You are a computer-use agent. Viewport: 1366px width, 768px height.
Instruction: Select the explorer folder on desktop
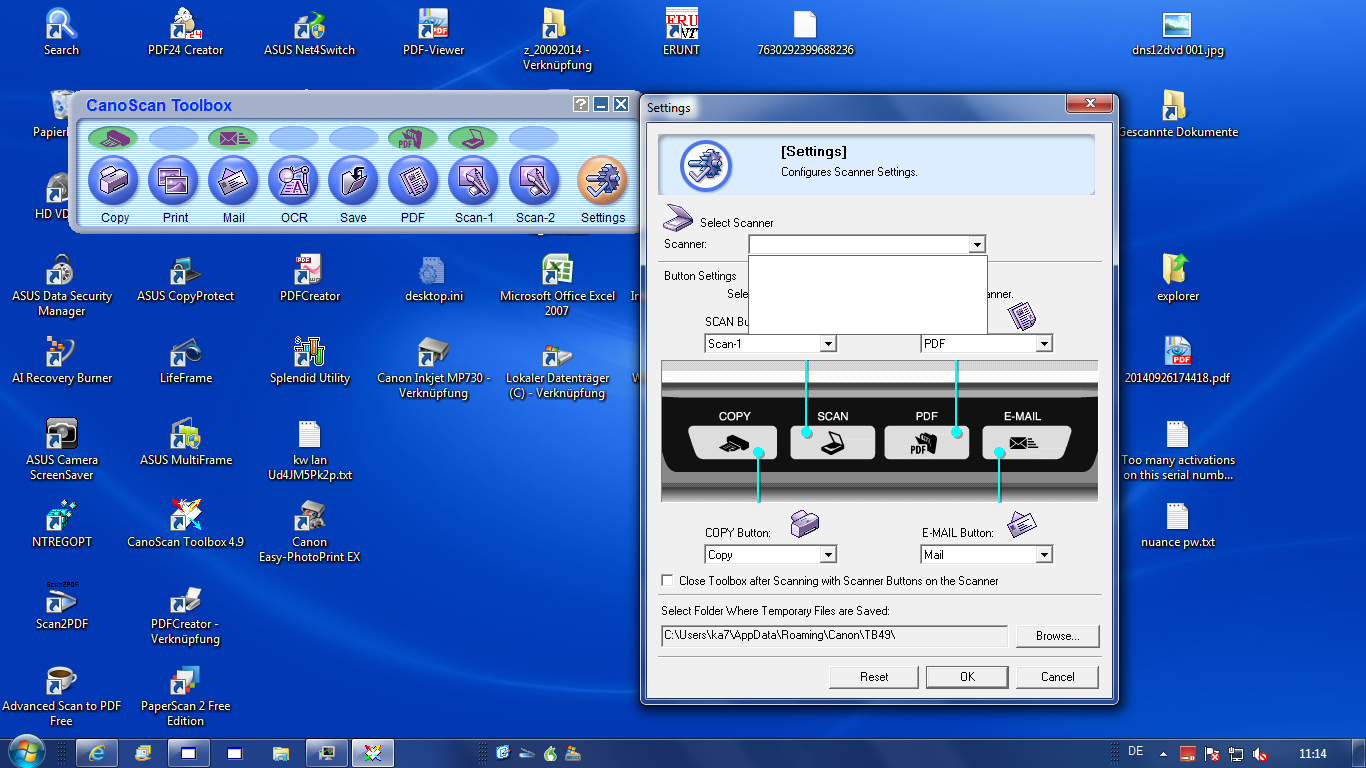coord(1177,279)
